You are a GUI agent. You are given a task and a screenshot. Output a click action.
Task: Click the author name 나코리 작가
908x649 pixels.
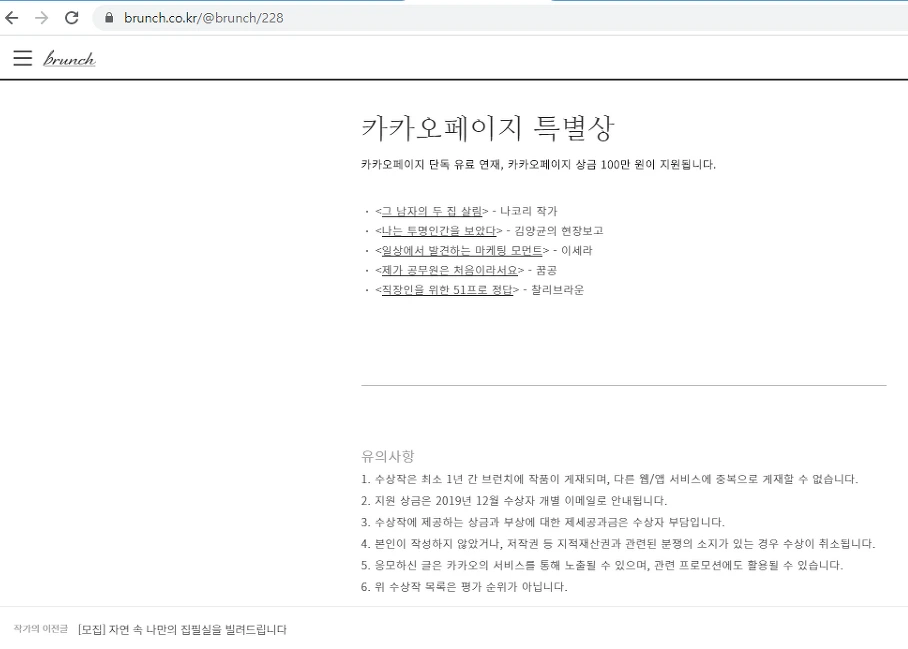pyautogui.click(x=528, y=211)
